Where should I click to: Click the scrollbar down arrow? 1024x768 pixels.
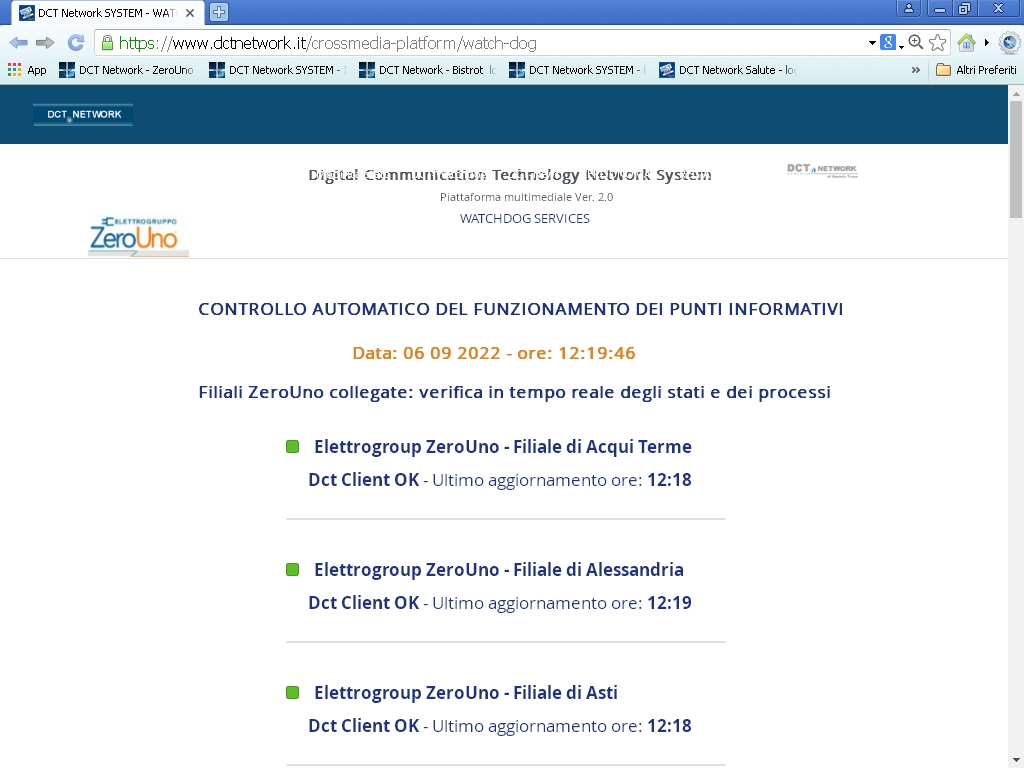click(x=1016, y=761)
